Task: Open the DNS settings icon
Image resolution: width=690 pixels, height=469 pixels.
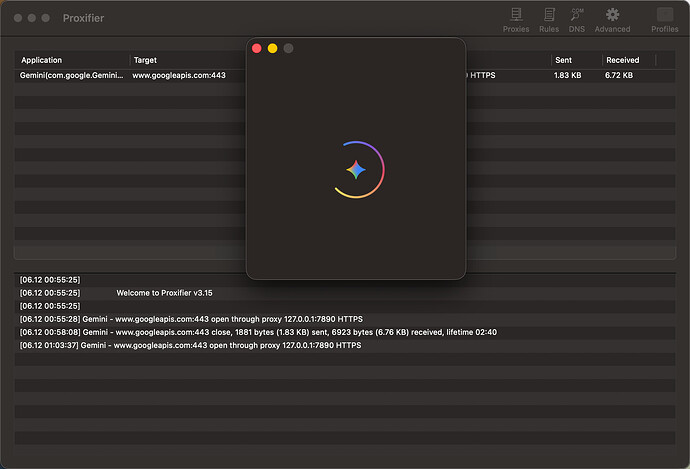Action: [x=576, y=20]
